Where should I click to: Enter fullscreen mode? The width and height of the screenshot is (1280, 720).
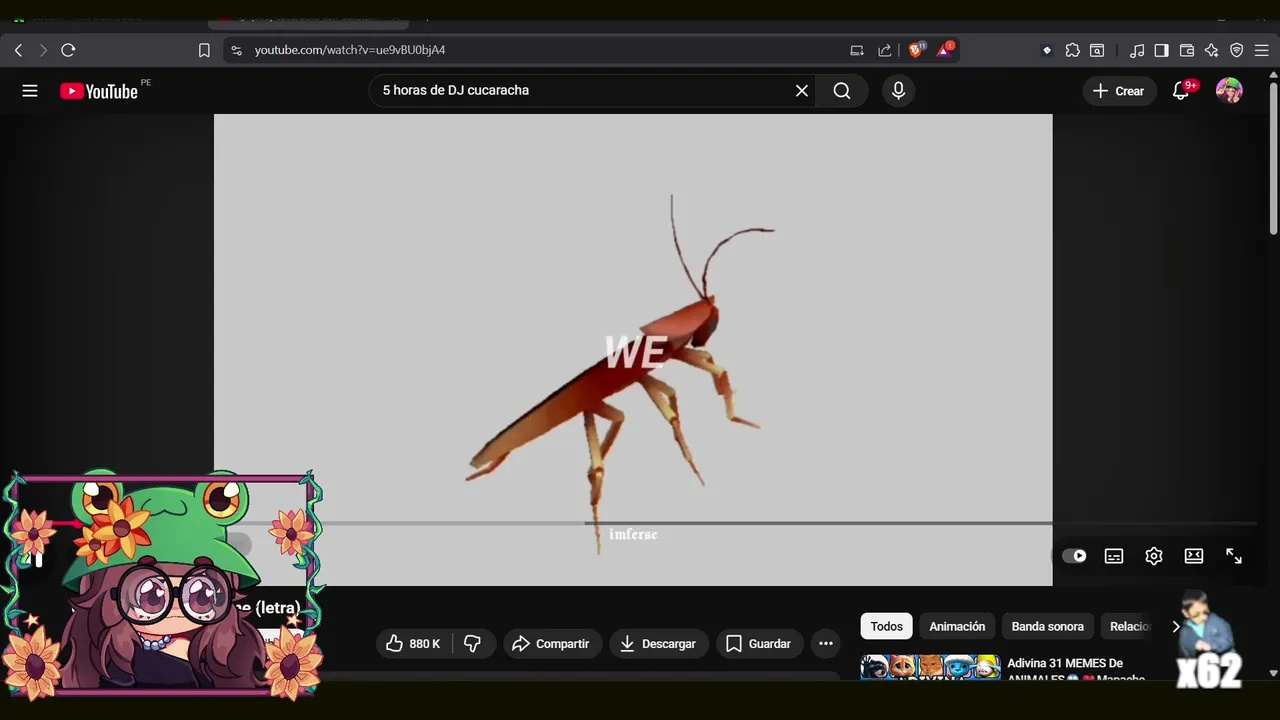1234,556
